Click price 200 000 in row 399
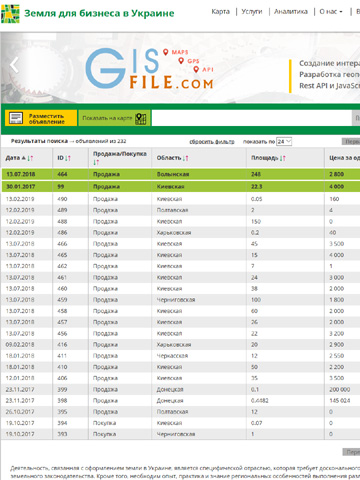360x480 pixels. pyautogui.click(x=340, y=390)
